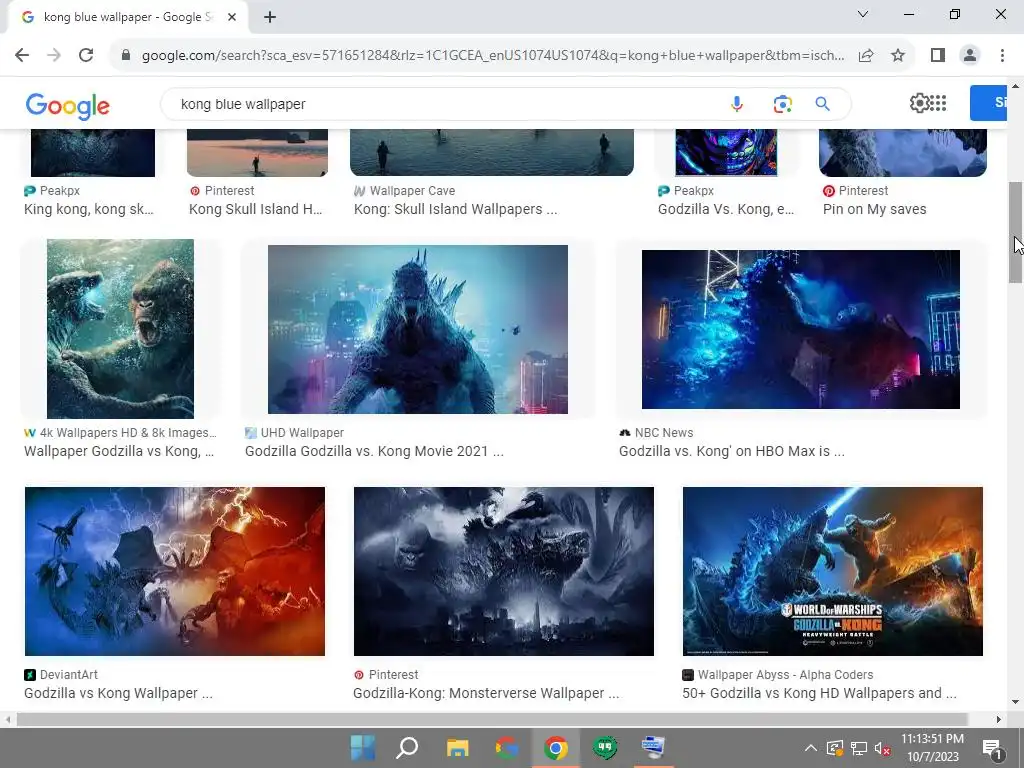
Task: Click the vertical scrollbar thumb
Action: 1015,232
